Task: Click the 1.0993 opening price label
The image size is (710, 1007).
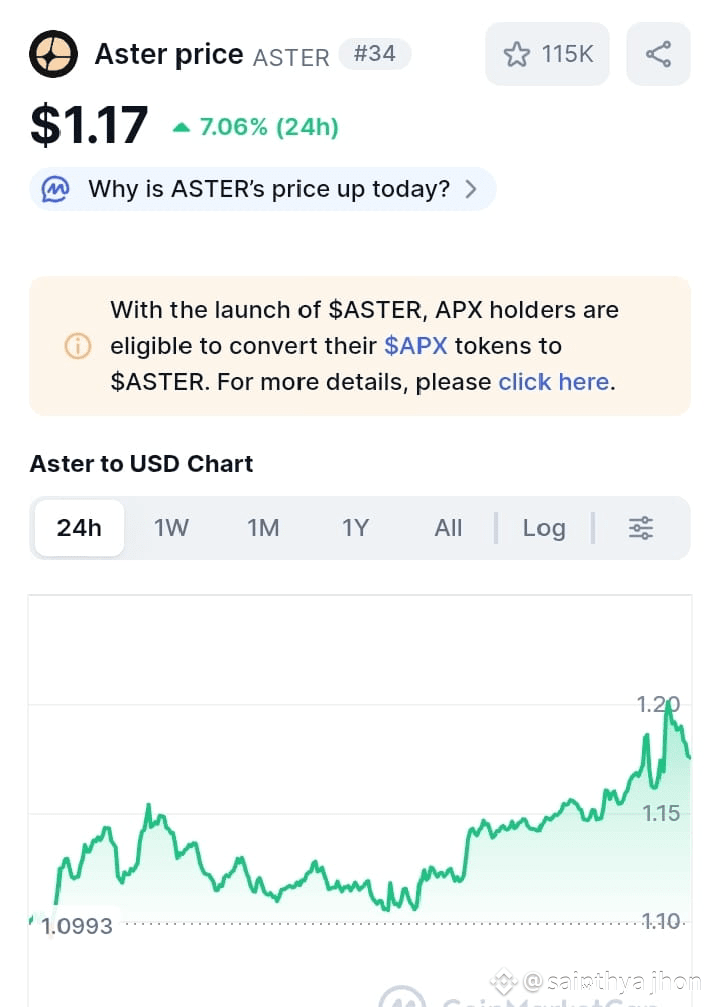Action: pos(78,926)
